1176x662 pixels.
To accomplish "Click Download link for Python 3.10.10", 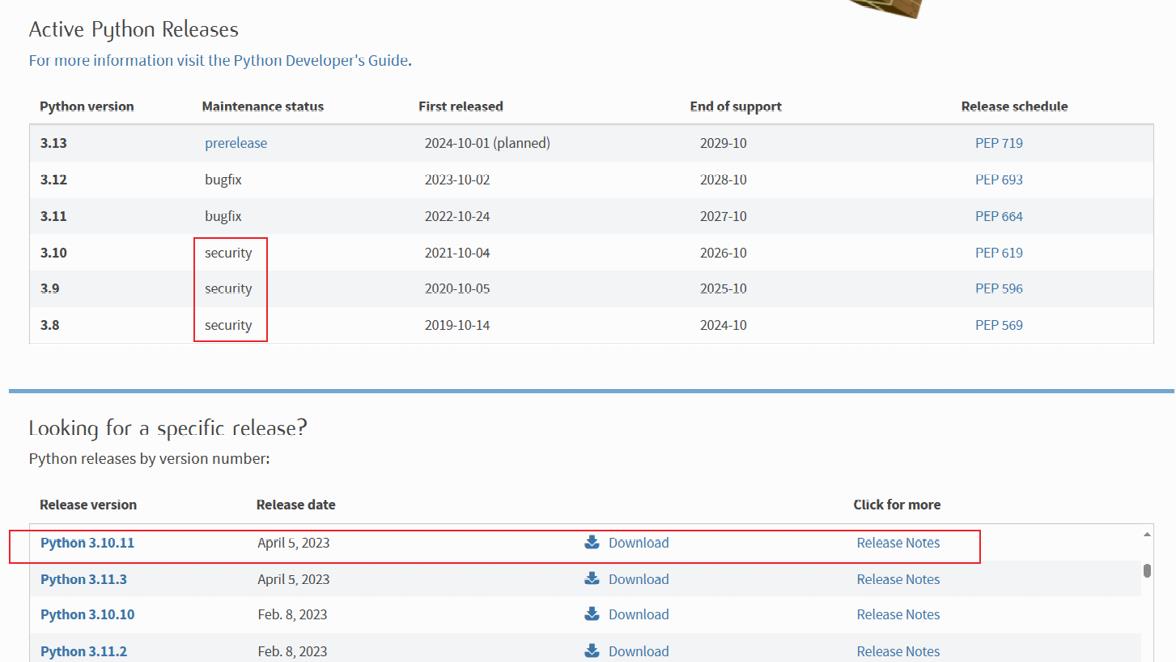I will tap(638, 615).
